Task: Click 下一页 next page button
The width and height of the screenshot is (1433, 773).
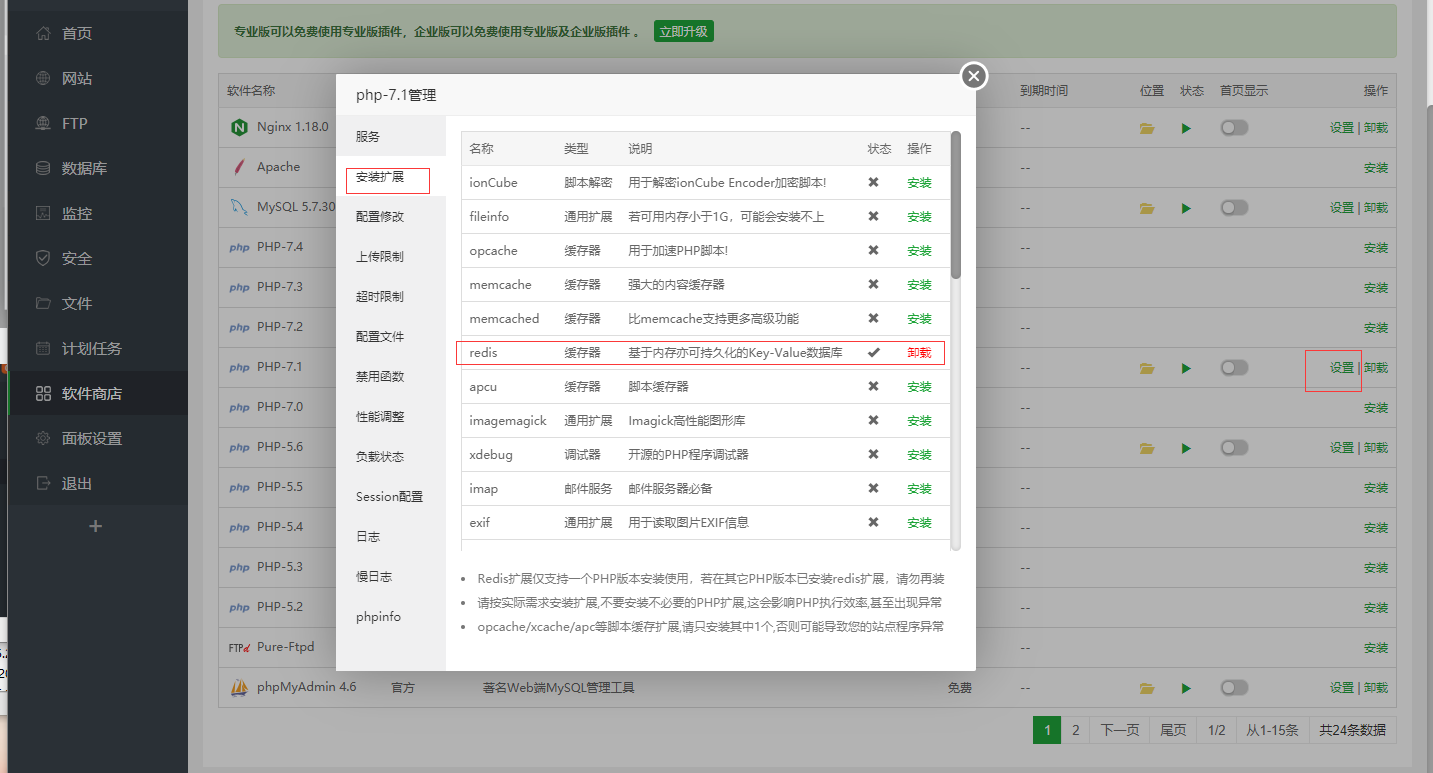Action: 1120,730
